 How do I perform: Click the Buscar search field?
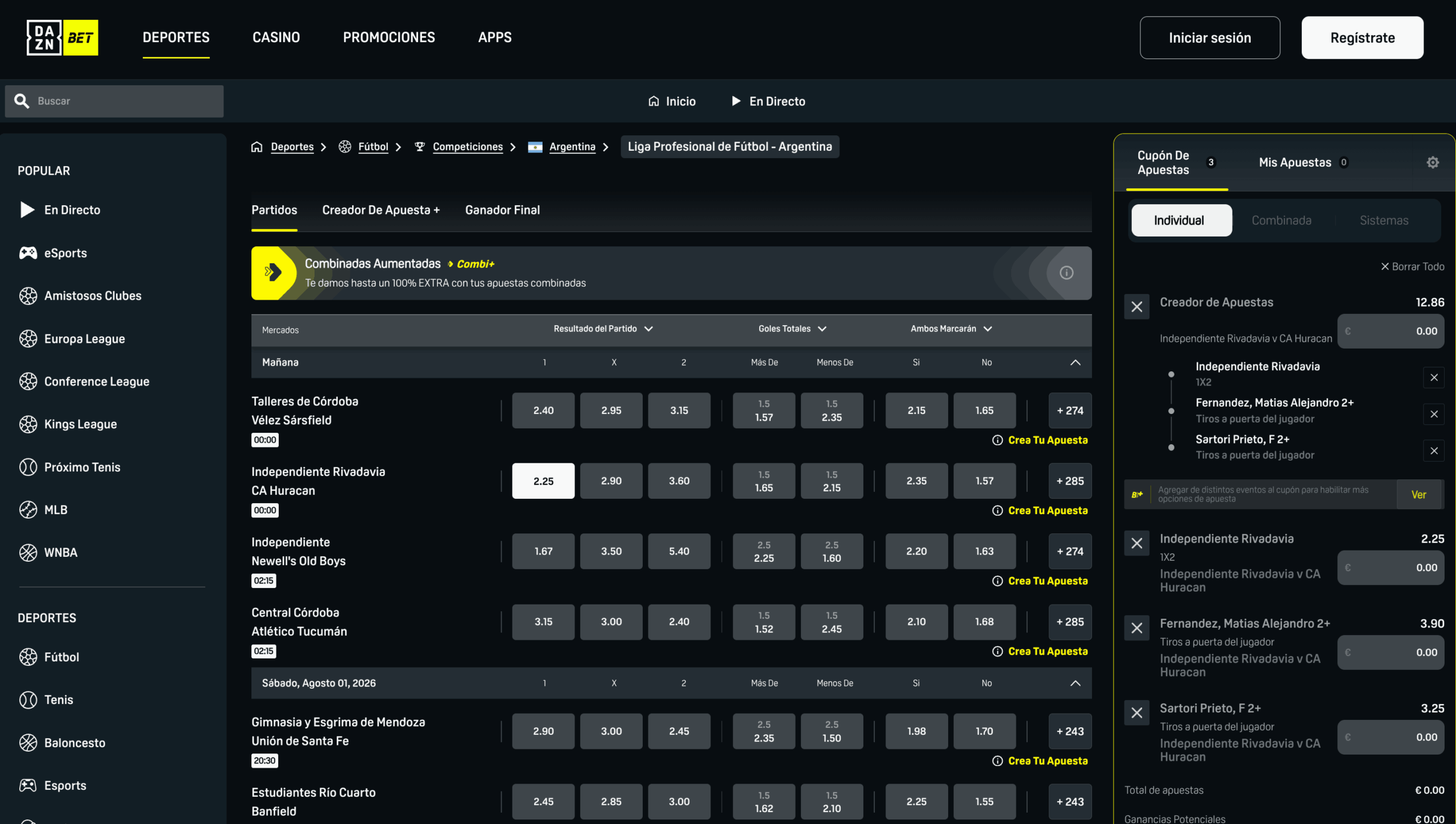(x=114, y=101)
